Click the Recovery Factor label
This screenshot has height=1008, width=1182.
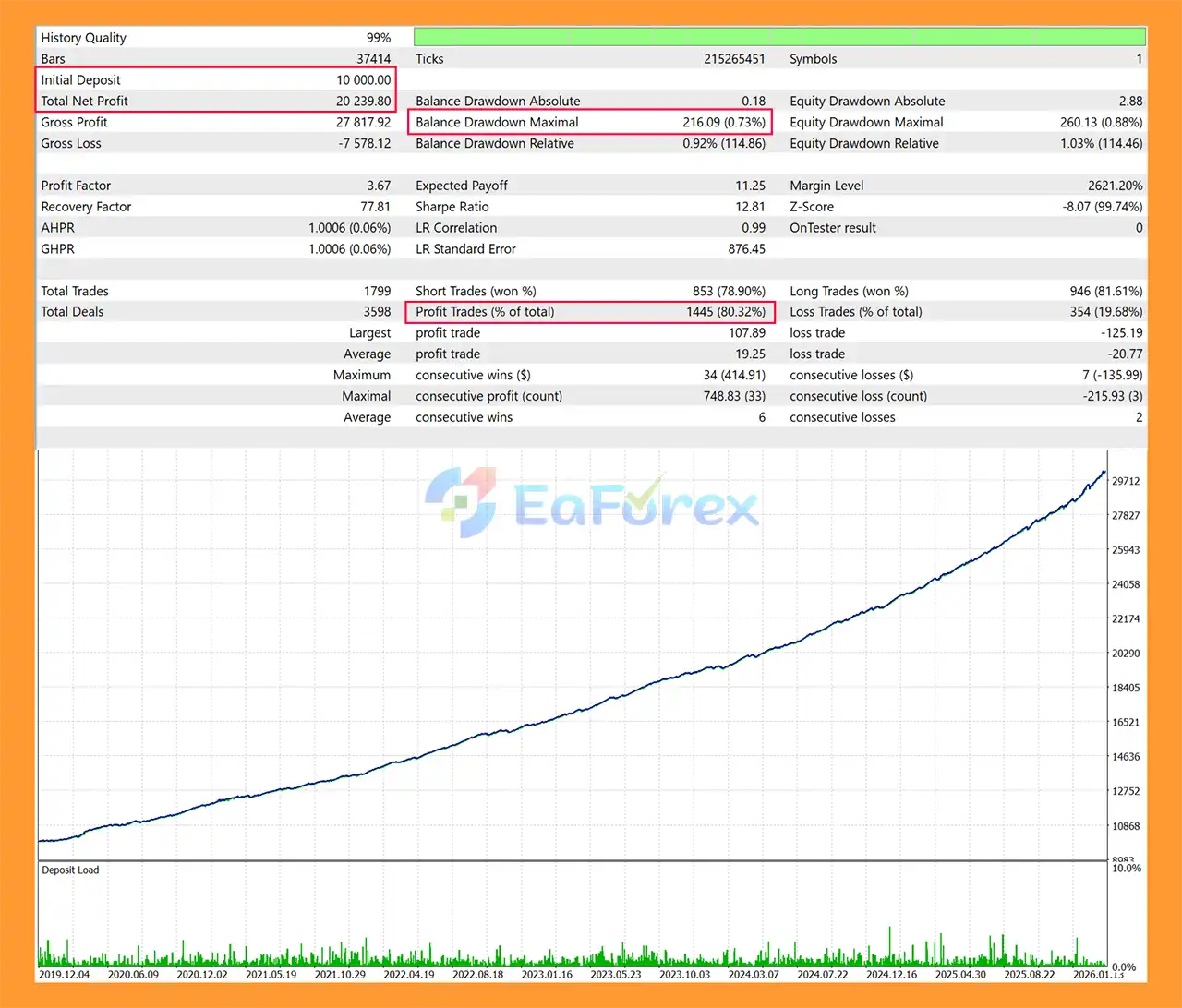(x=86, y=207)
